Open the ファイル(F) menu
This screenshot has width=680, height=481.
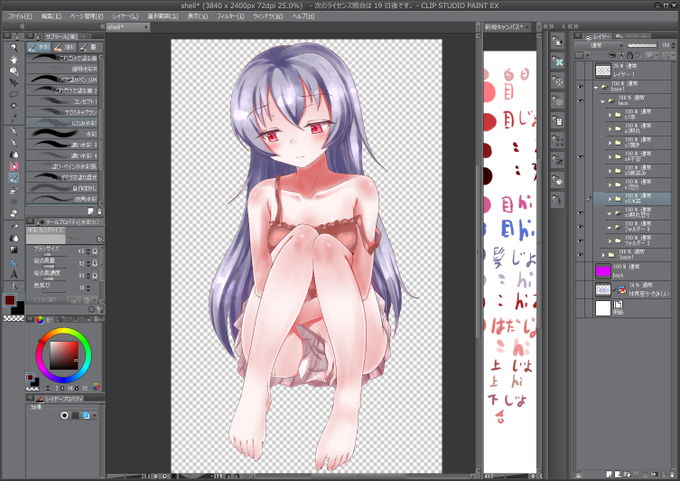click(x=20, y=16)
